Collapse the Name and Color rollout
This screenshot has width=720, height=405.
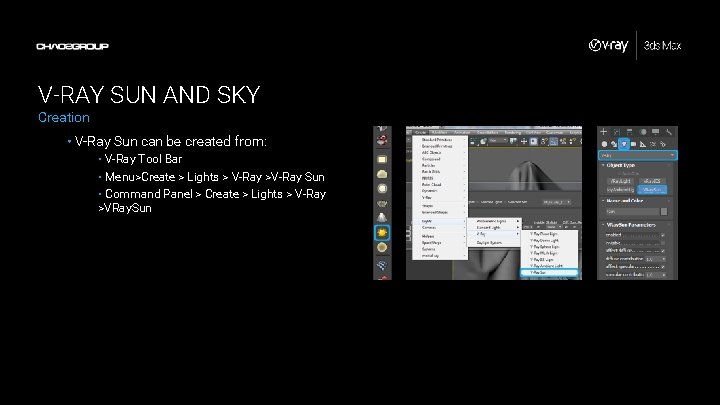coord(623,201)
